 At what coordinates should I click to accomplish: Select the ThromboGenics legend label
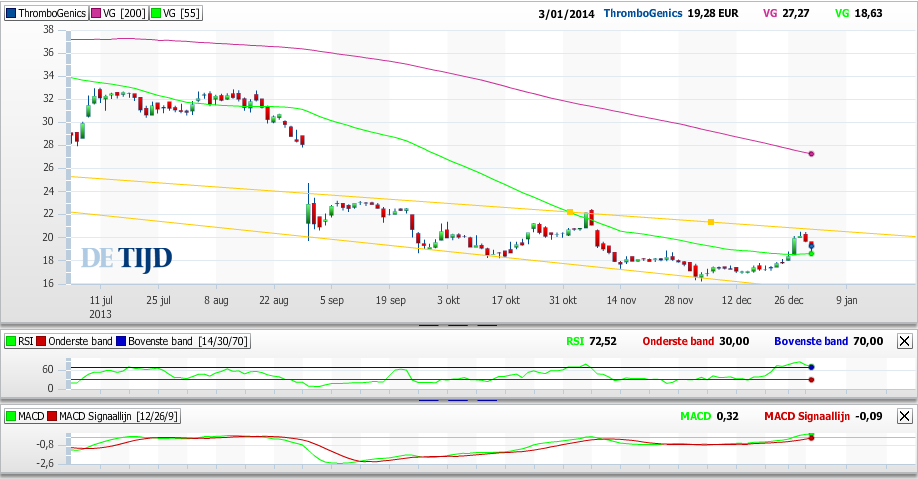click(x=52, y=13)
